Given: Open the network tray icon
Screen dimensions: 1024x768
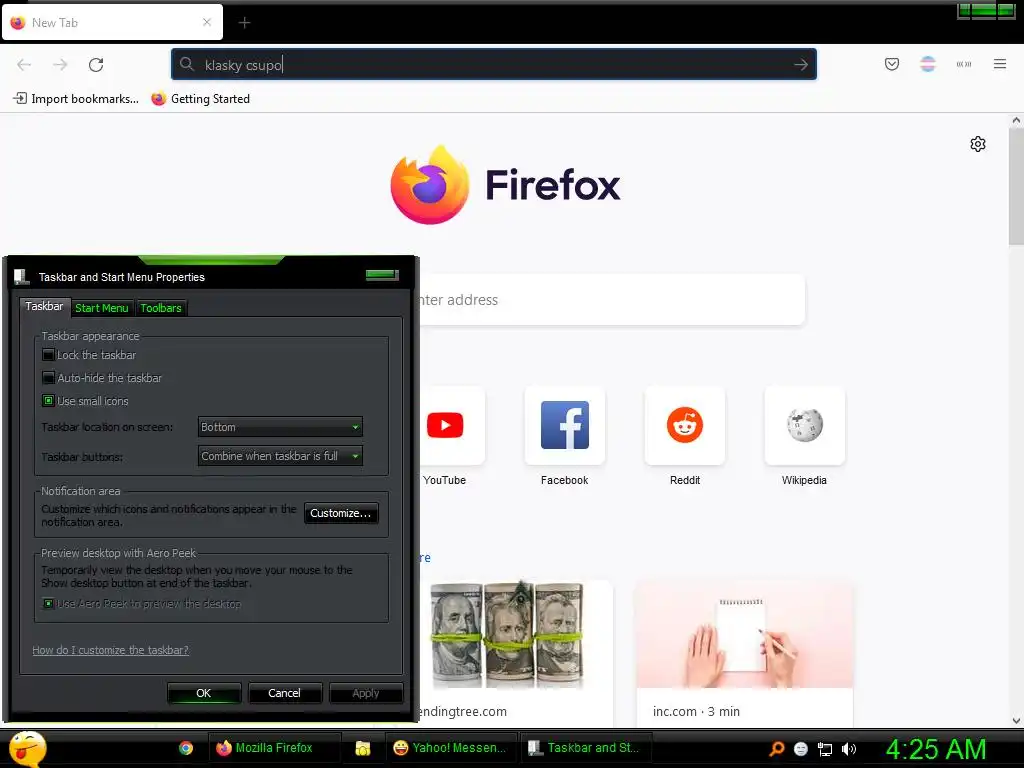Looking at the screenshot, I should tap(825, 750).
